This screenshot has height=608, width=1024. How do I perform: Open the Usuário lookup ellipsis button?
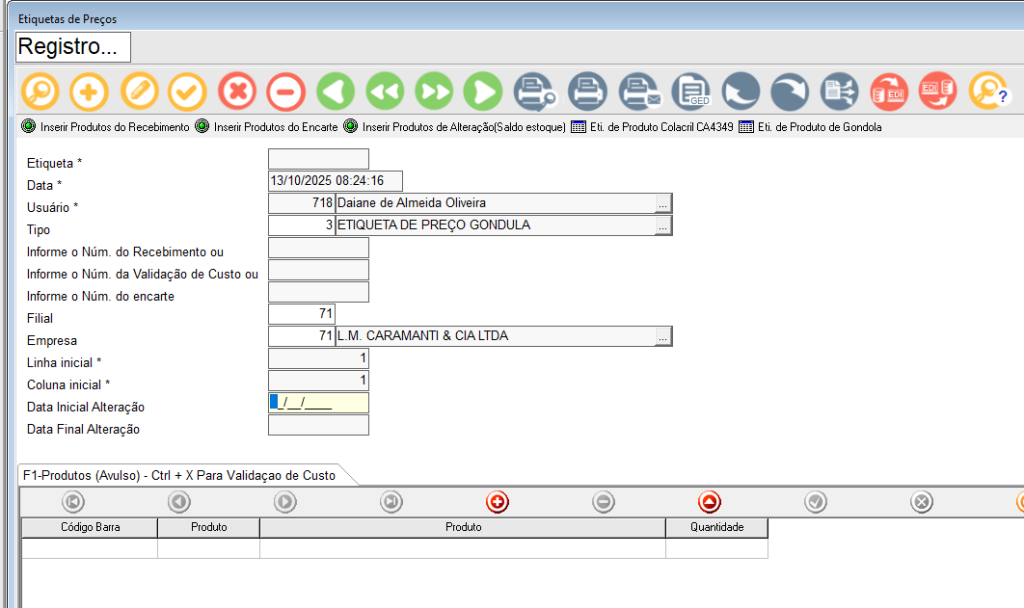point(662,204)
